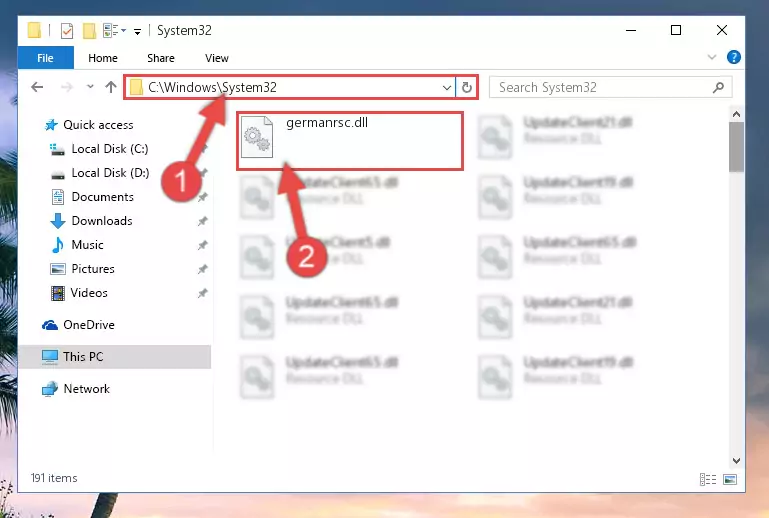Go up one folder level arrow

[x=111, y=87]
